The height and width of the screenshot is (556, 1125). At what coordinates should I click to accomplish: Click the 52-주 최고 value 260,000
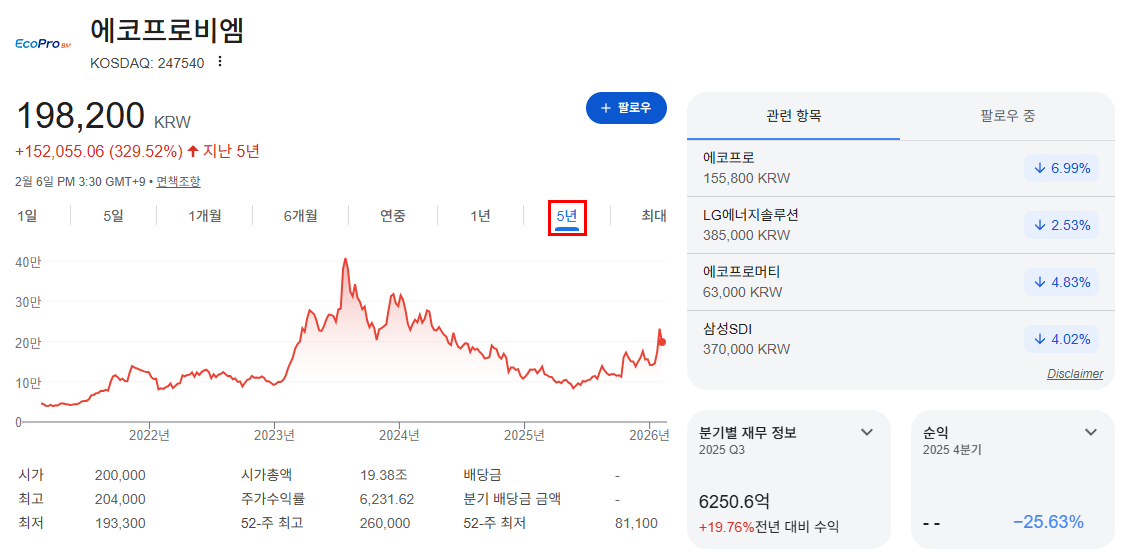click(385, 524)
